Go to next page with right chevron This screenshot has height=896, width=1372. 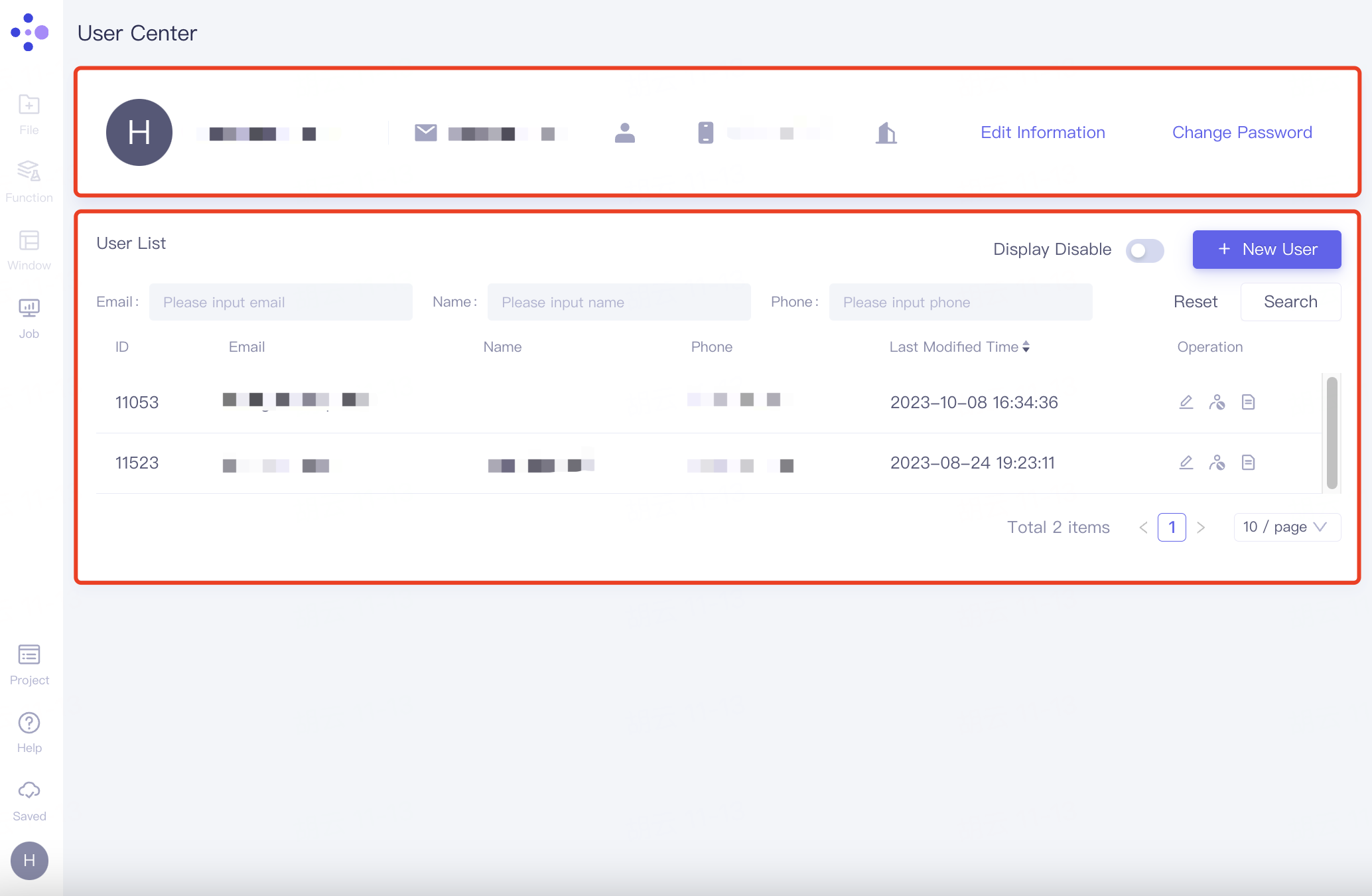[1201, 527]
